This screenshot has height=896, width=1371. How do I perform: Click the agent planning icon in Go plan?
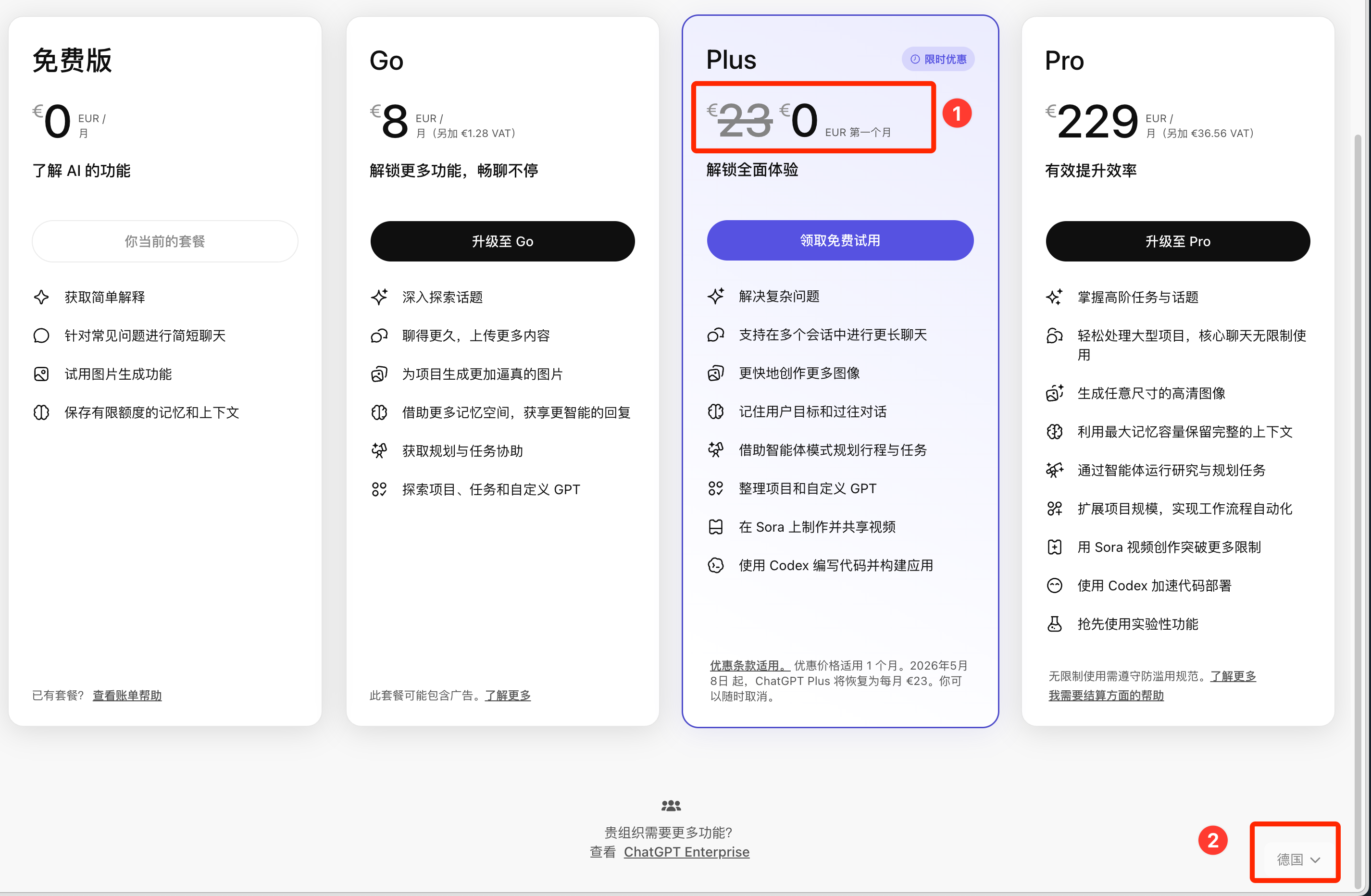[x=379, y=451]
